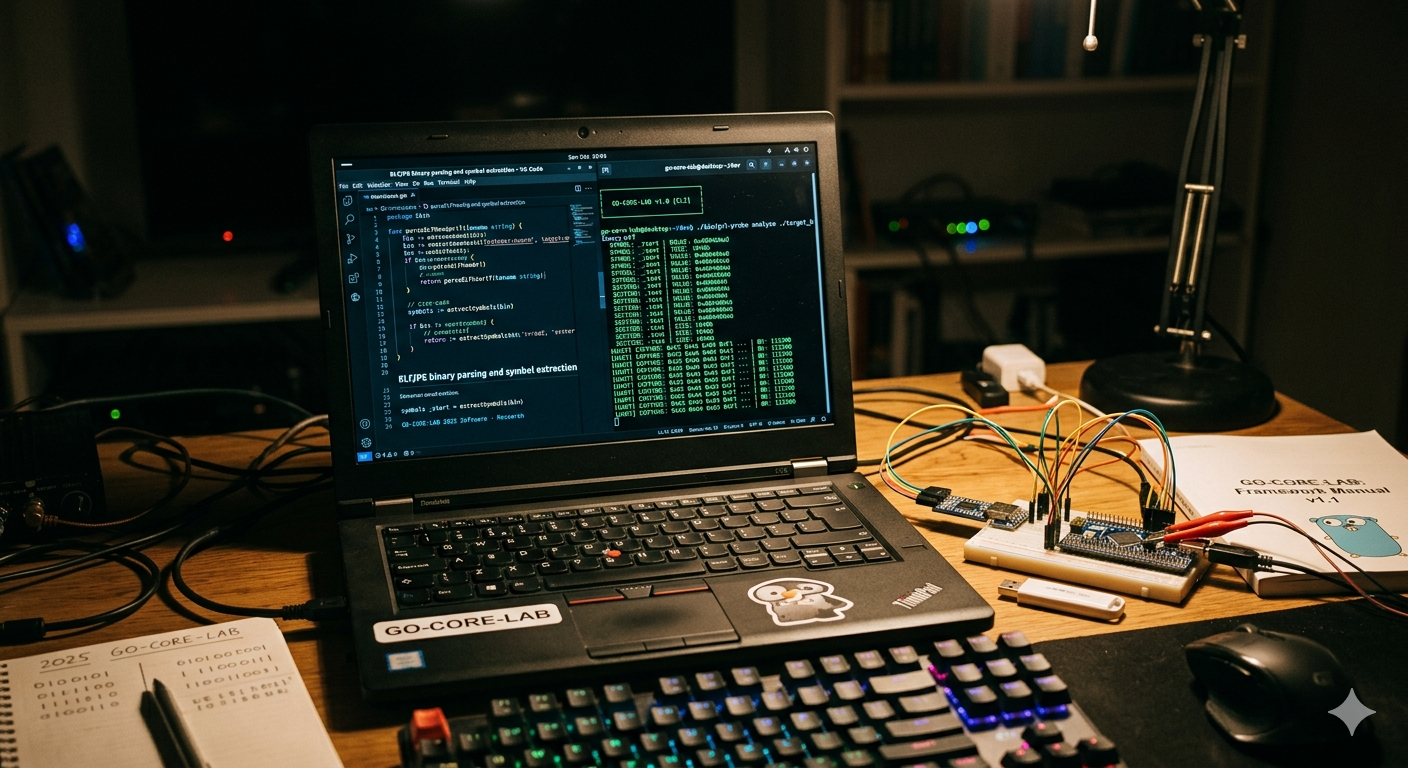The height and width of the screenshot is (768, 1408).
Task: Open the terminal app menu from its titlebar icon
Action: [607, 169]
